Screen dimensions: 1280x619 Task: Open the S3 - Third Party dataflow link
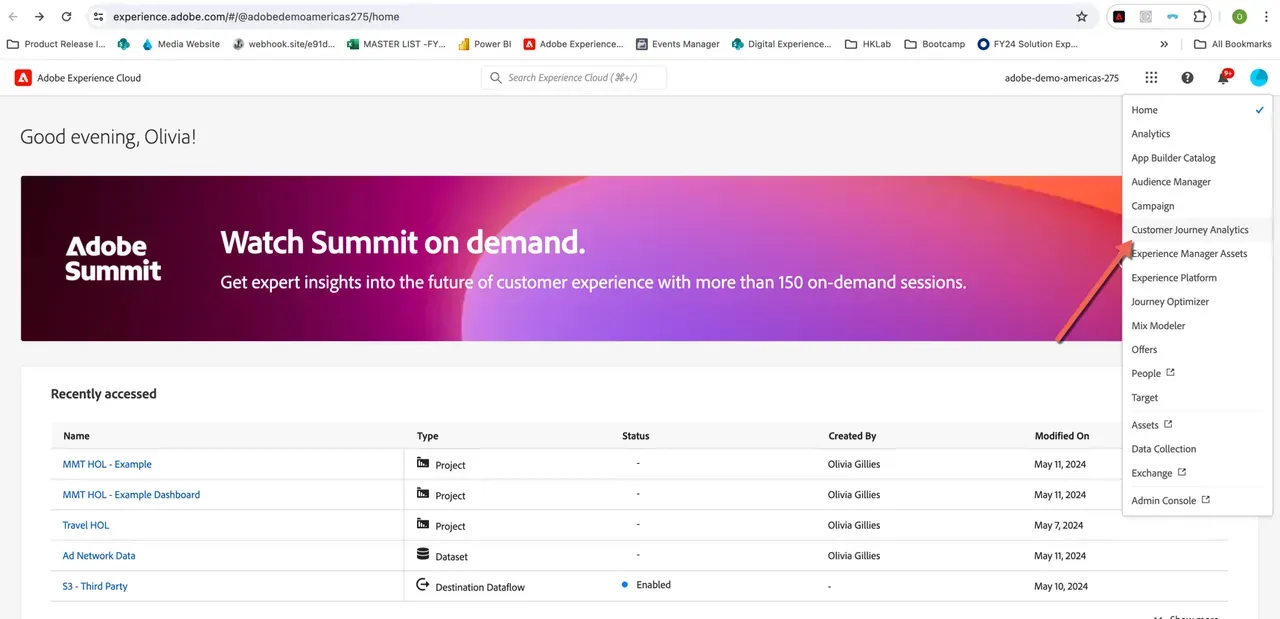tap(95, 586)
